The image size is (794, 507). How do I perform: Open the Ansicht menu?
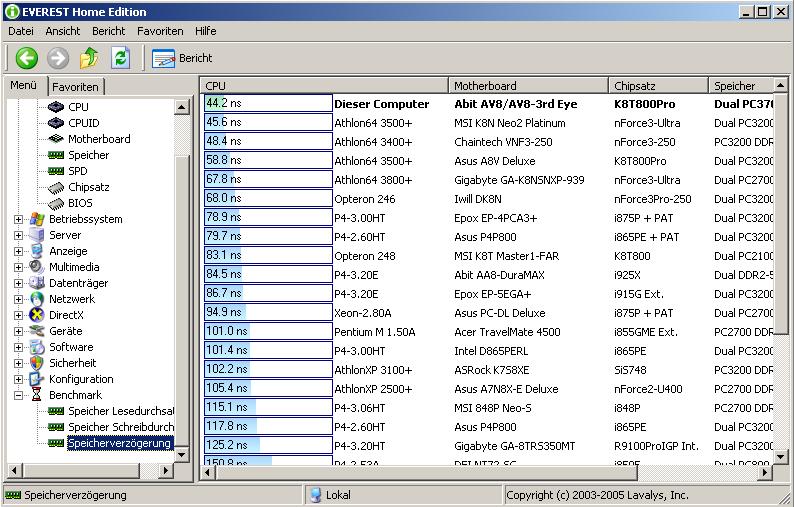point(63,31)
